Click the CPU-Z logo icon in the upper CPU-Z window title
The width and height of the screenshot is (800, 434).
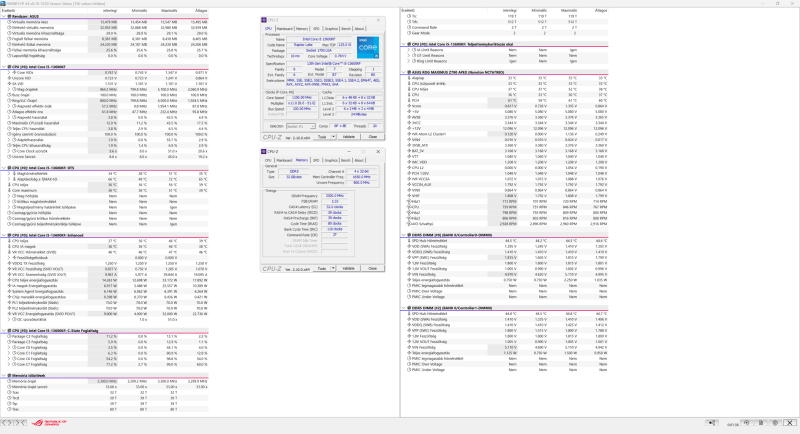tap(264, 20)
